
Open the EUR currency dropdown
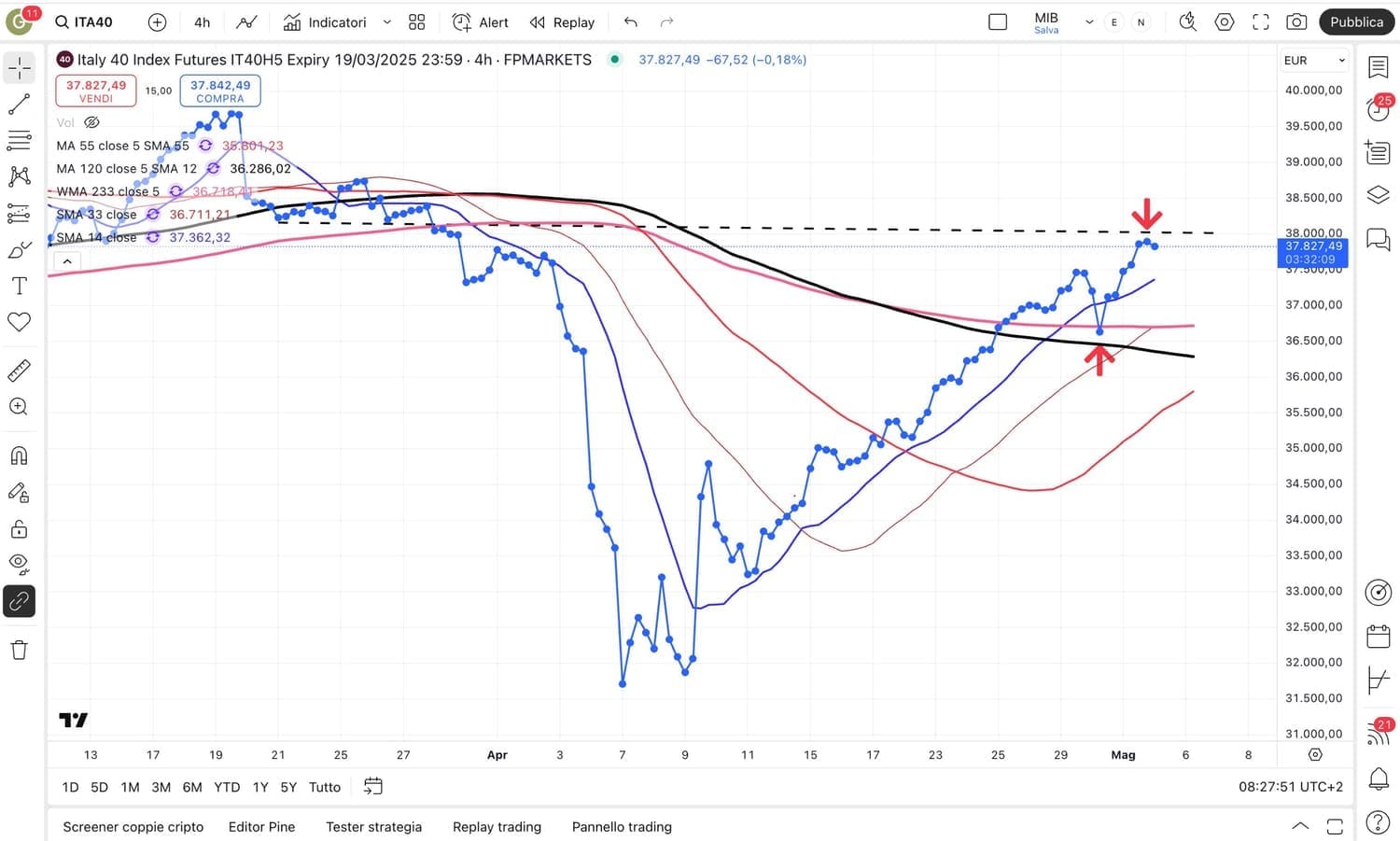pyautogui.click(x=1314, y=61)
